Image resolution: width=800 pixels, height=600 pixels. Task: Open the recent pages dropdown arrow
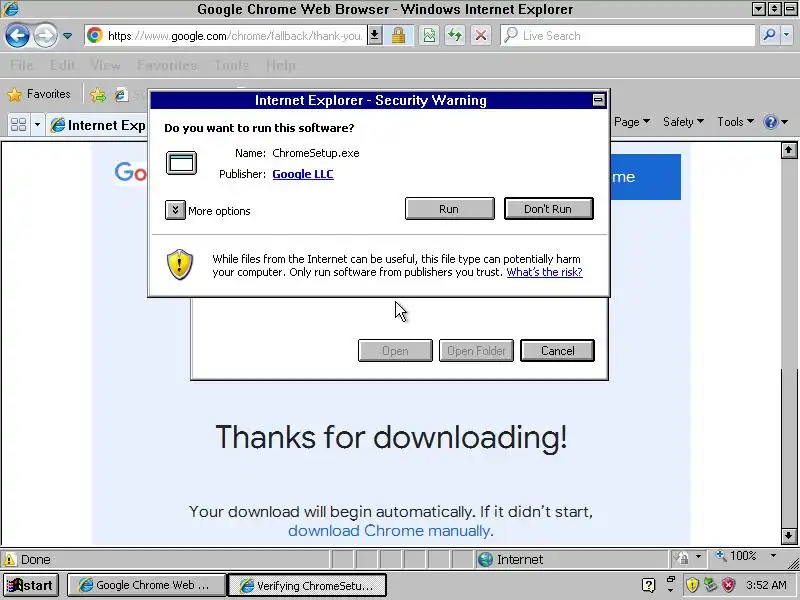67,36
